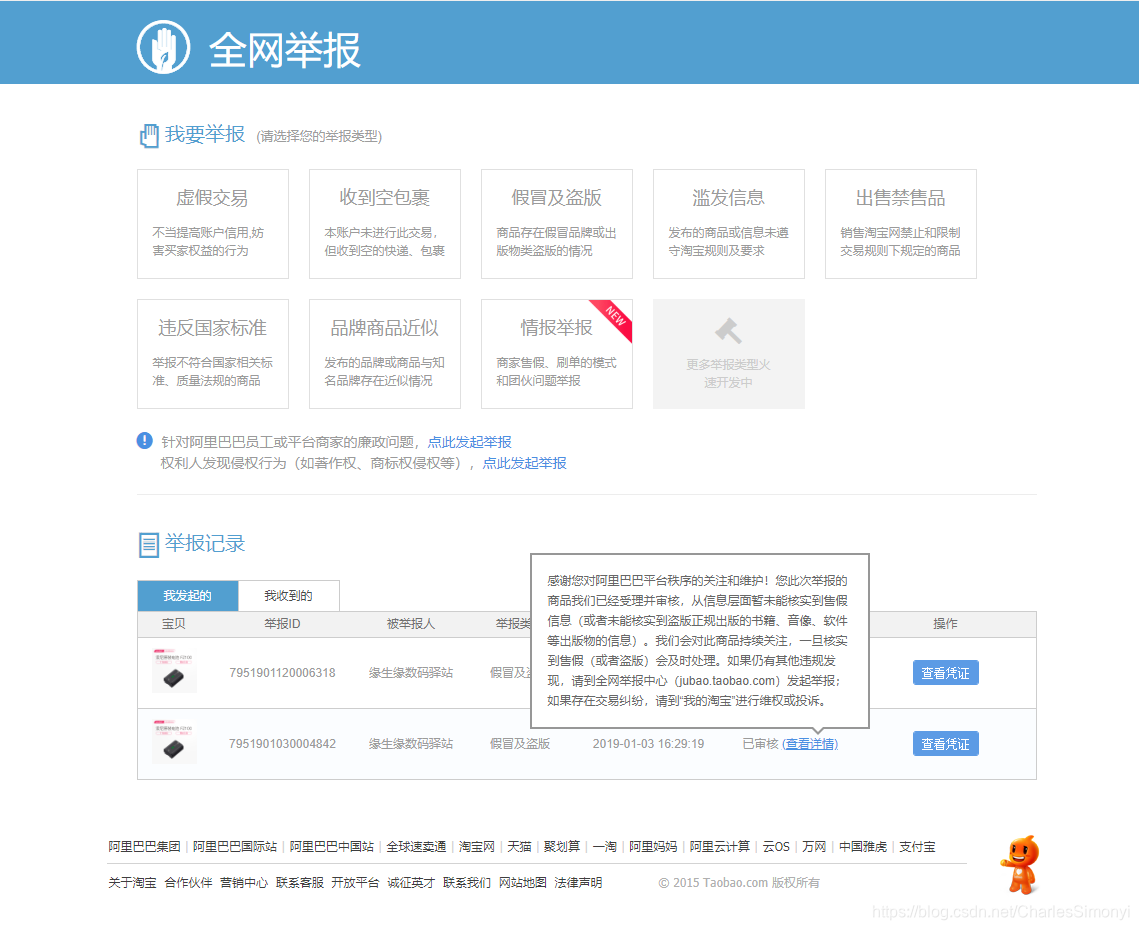Open 阿里巴巴国际站 footer link
The height and width of the screenshot is (930, 1139).
[x=235, y=847]
